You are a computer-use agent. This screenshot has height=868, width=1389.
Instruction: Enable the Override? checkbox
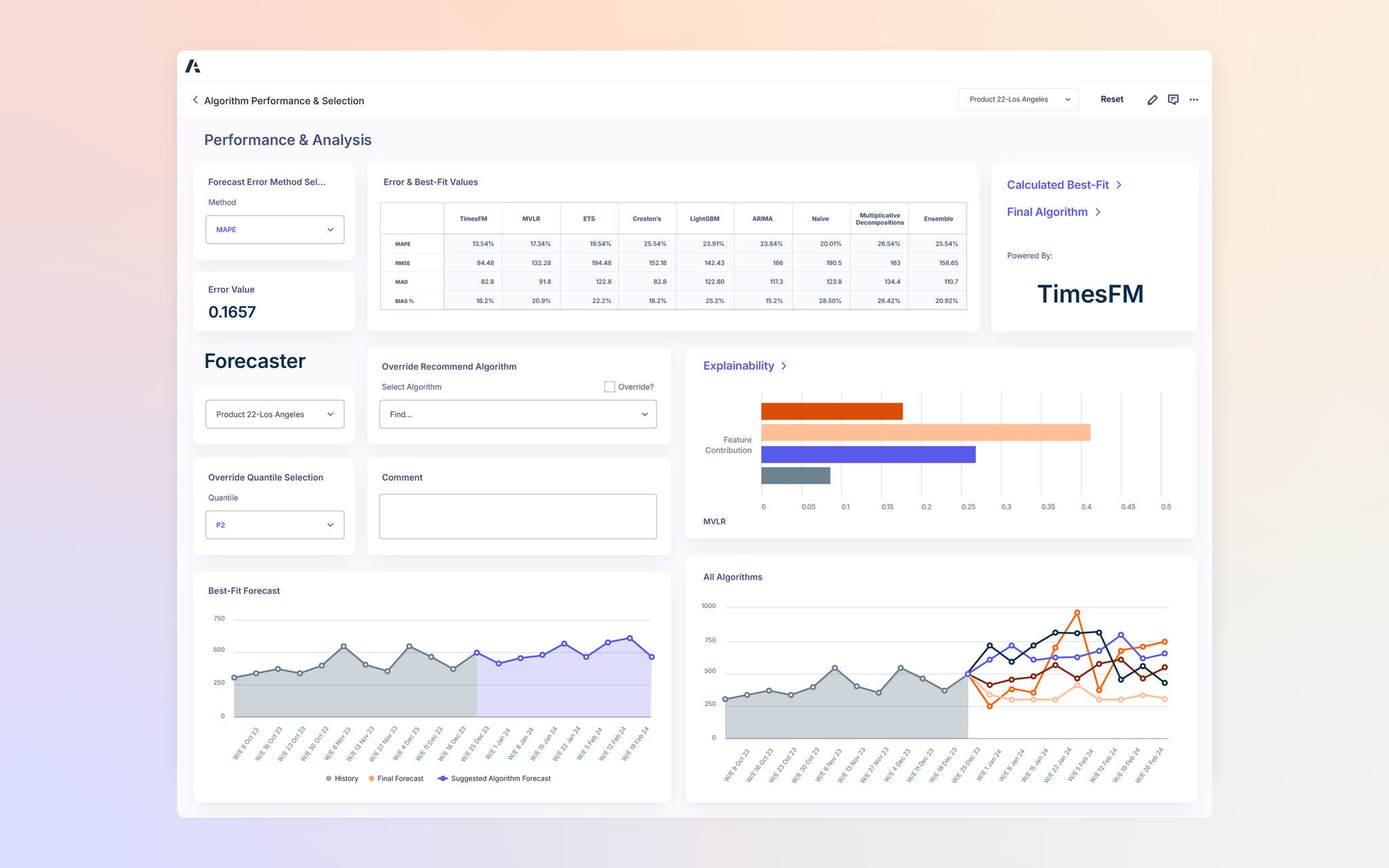609,387
